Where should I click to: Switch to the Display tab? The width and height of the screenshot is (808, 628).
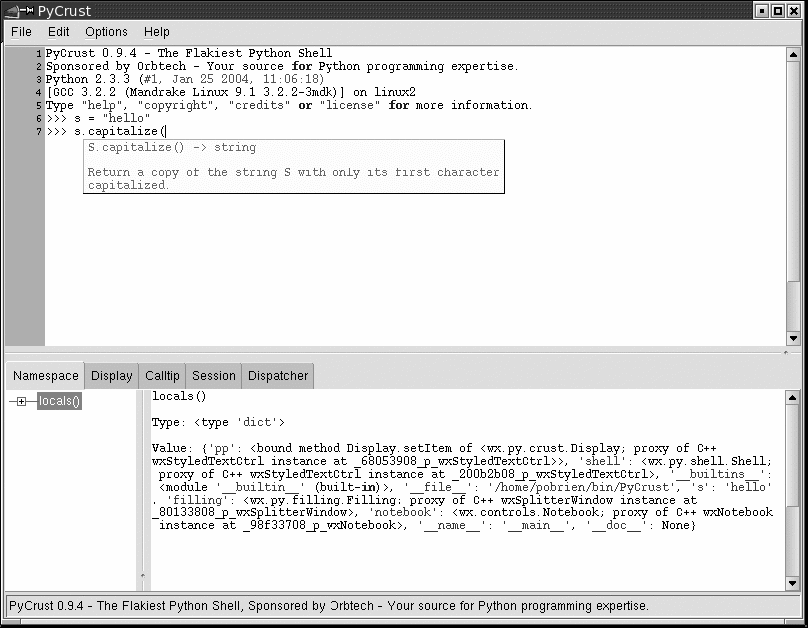111,376
